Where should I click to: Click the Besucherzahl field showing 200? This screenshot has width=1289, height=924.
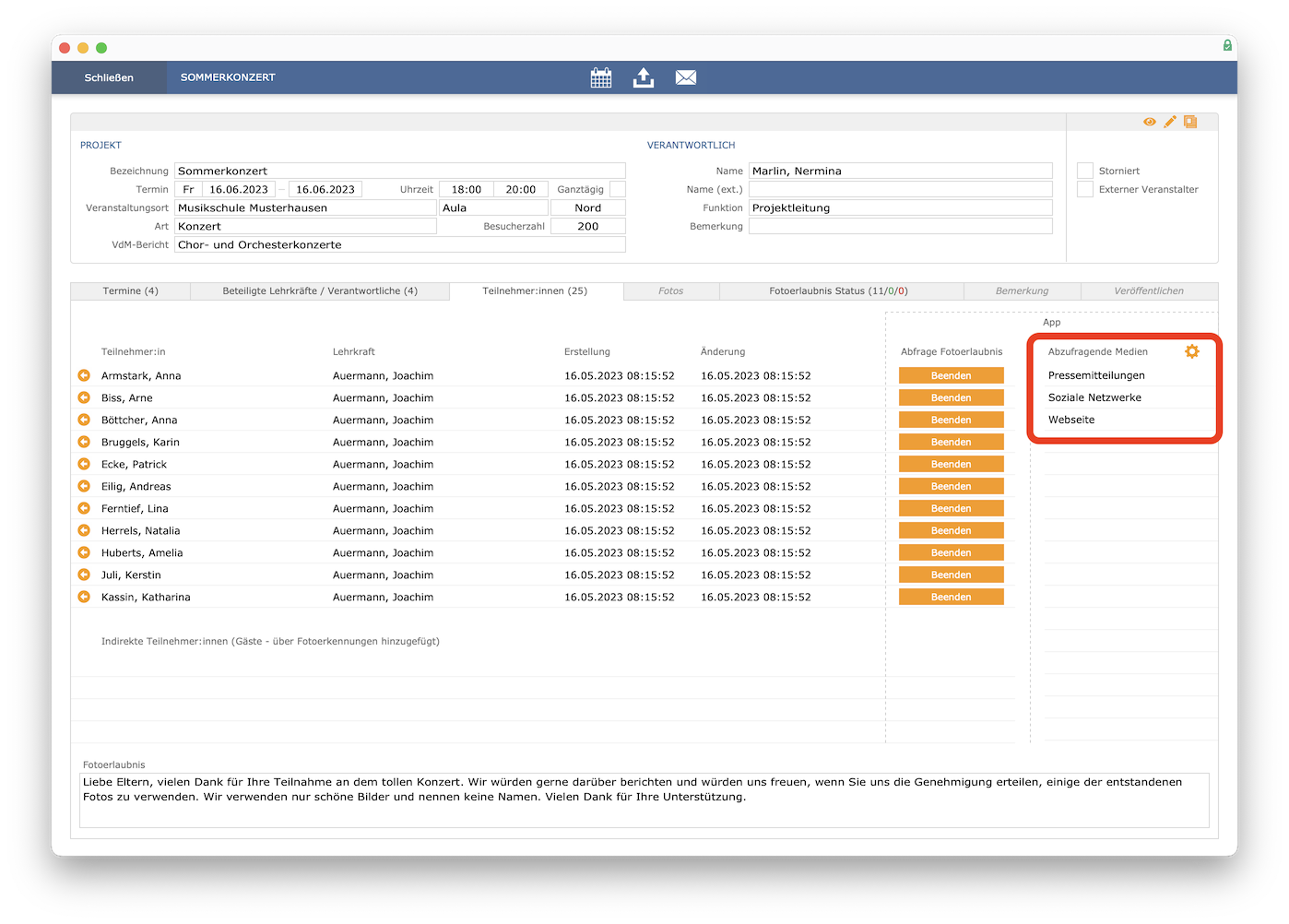pyautogui.click(x=588, y=226)
